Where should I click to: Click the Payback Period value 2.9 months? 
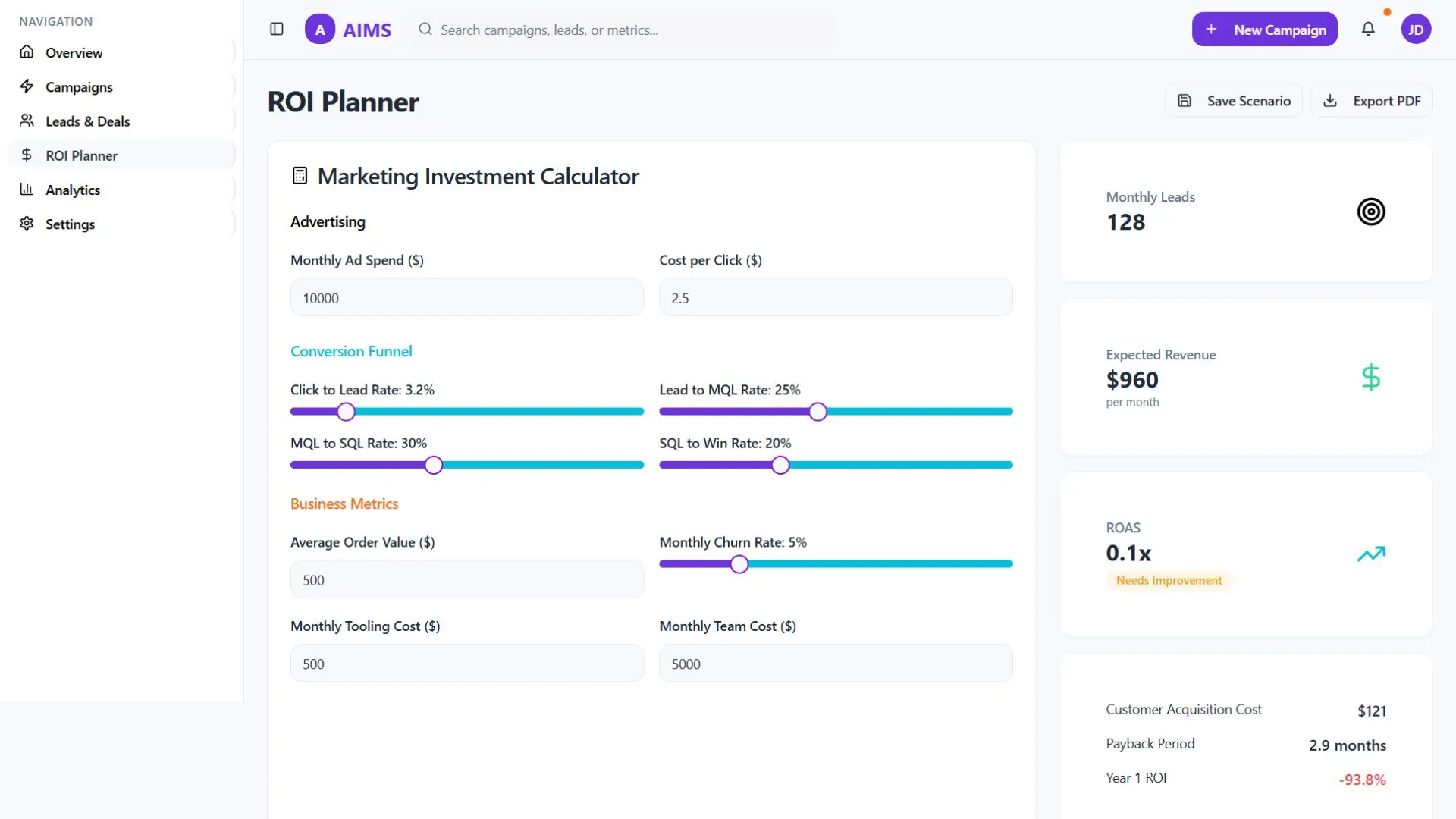click(x=1348, y=745)
